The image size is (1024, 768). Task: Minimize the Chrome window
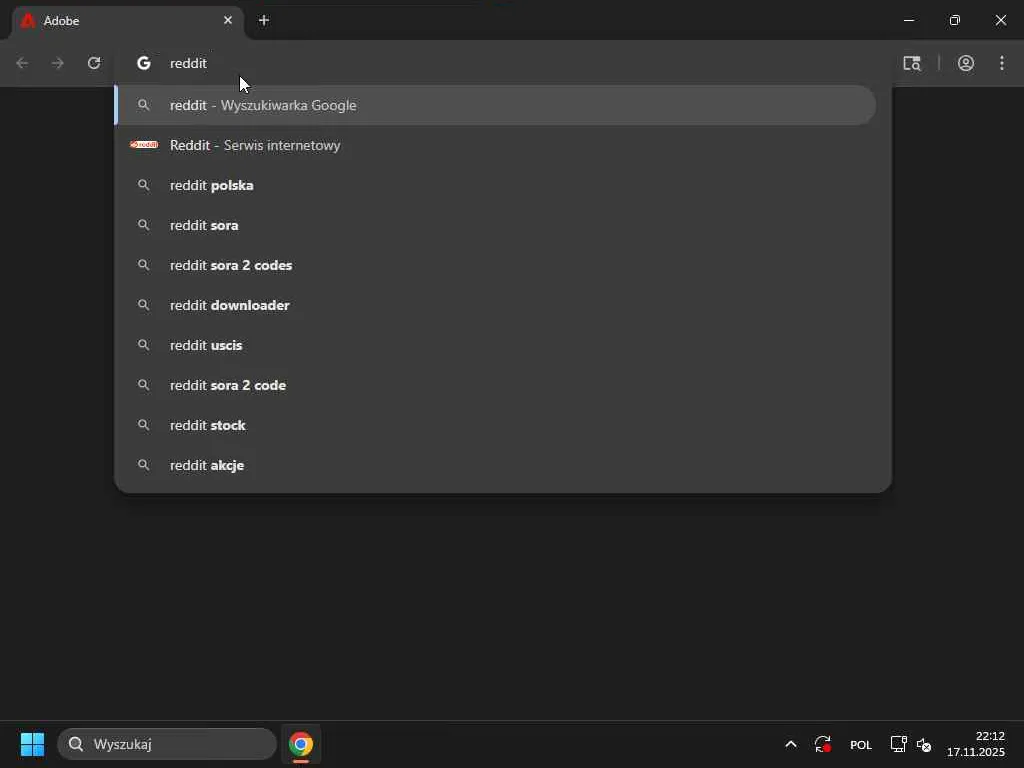coord(908,20)
